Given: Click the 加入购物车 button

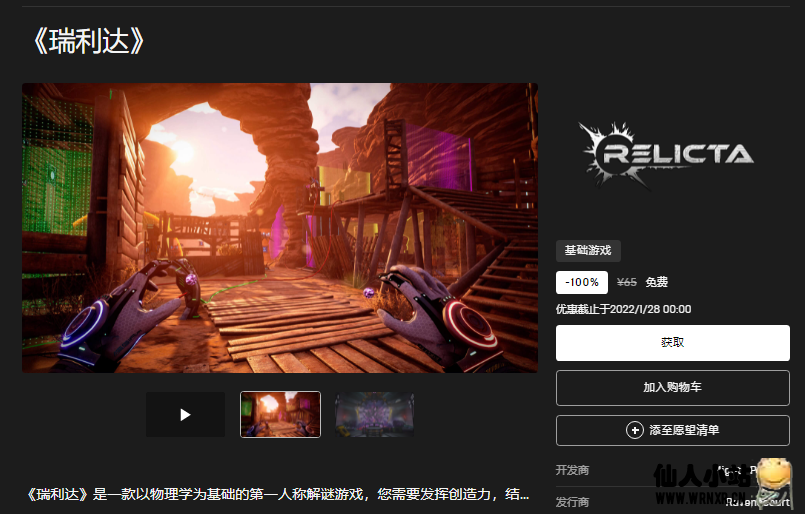Looking at the screenshot, I should pos(673,388).
